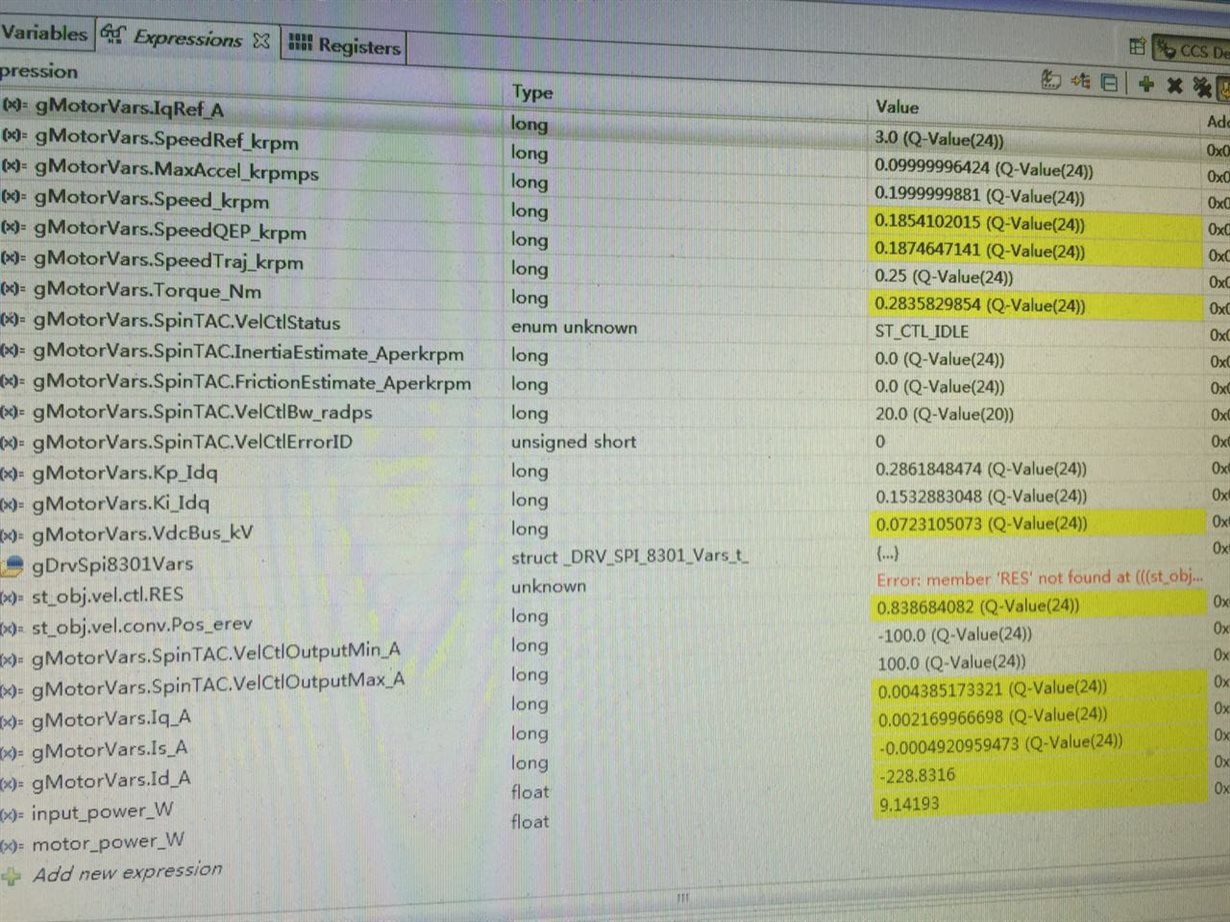Remove all expressions with the double X icon
Screen dimensions: 1230x922
tap(1203, 88)
